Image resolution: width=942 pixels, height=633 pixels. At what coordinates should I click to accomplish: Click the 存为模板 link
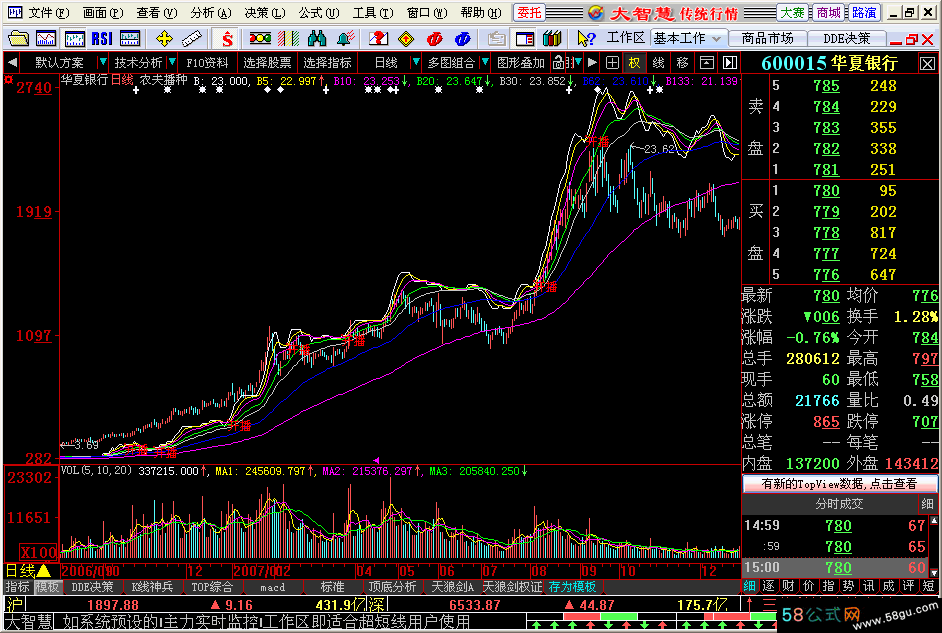tap(573, 587)
